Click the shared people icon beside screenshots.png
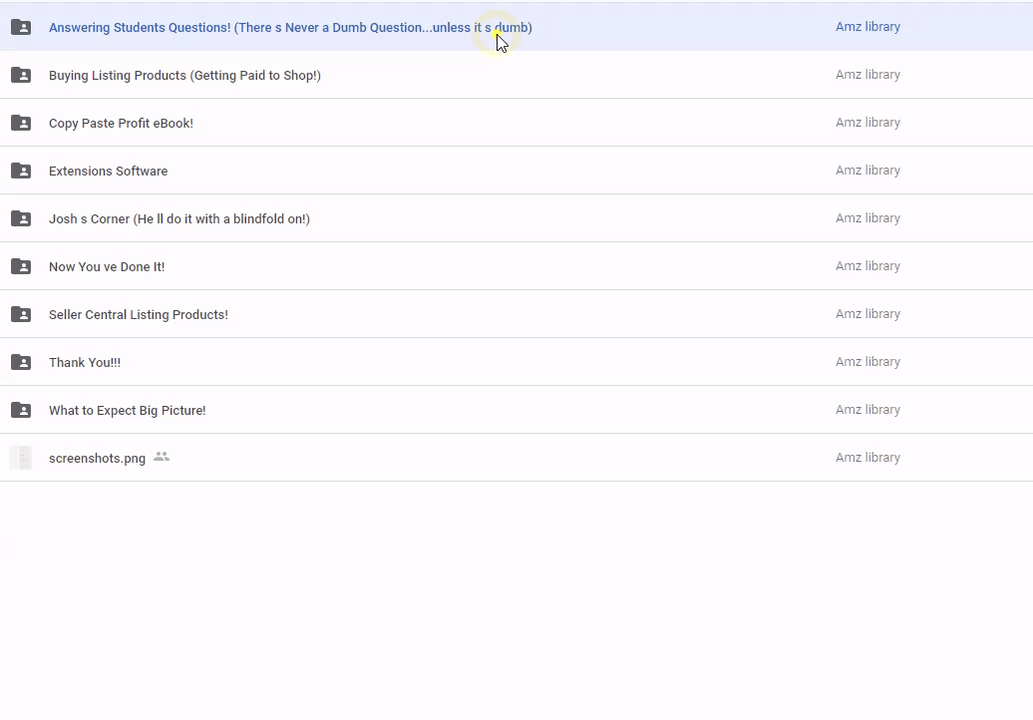Image resolution: width=1033 pixels, height=720 pixels. click(161, 457)
